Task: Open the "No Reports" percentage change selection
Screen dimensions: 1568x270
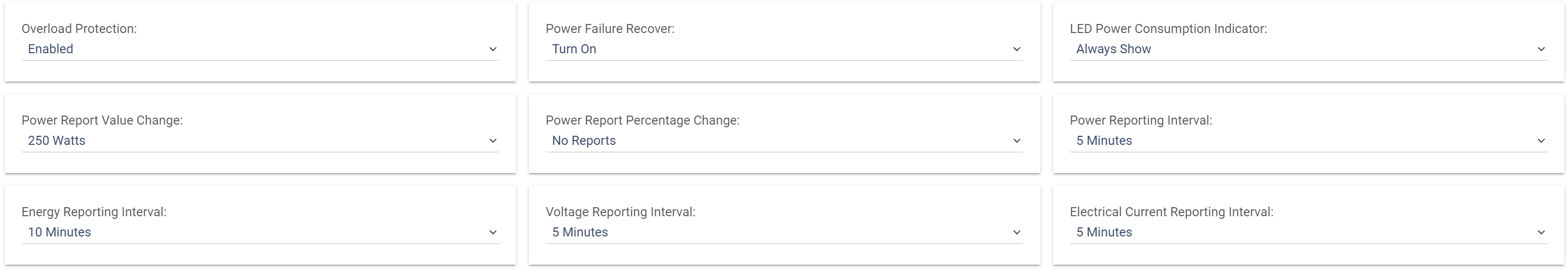Action: pos(584,141)
